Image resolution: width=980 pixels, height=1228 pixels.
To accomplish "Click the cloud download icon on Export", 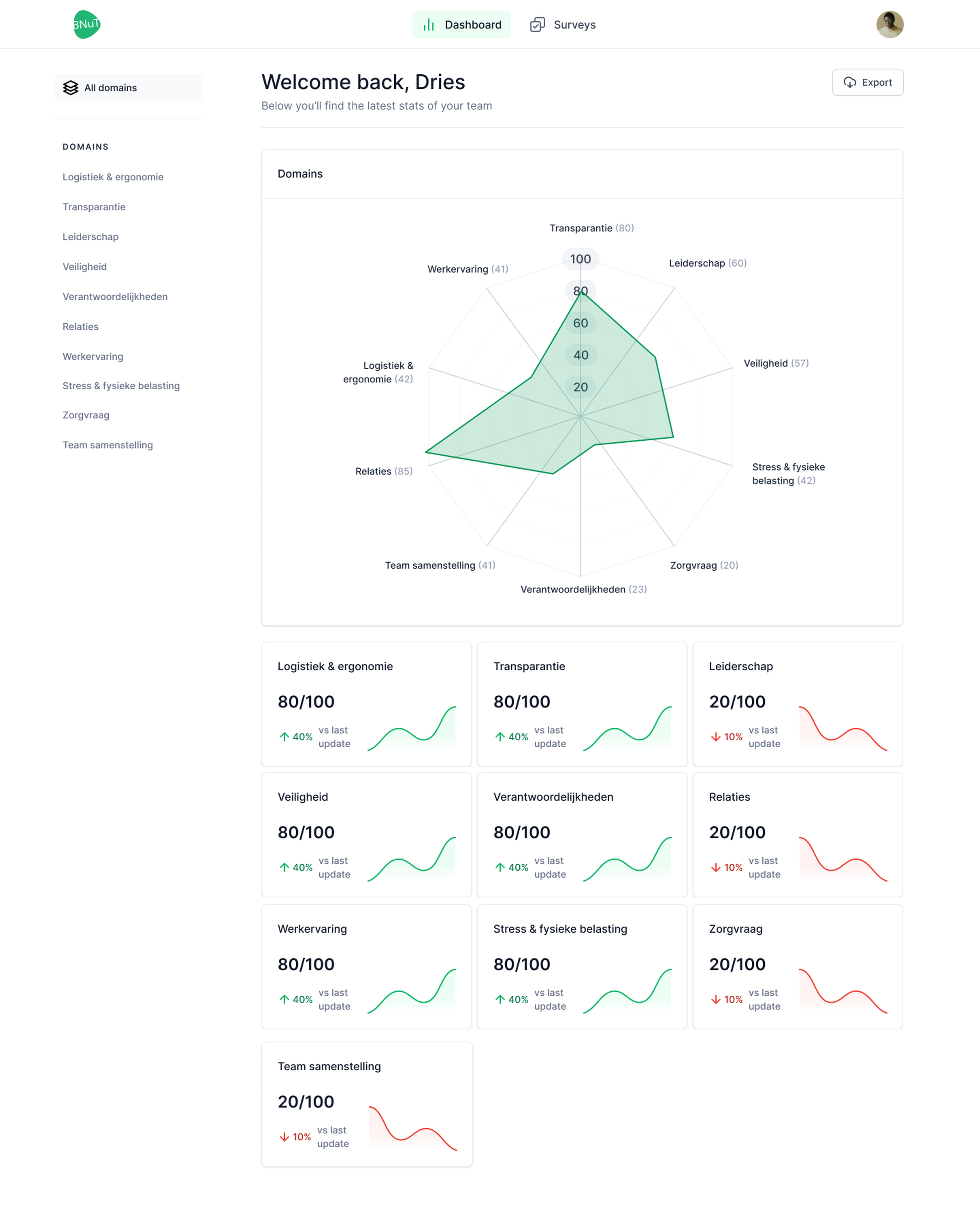I will 850,83.
